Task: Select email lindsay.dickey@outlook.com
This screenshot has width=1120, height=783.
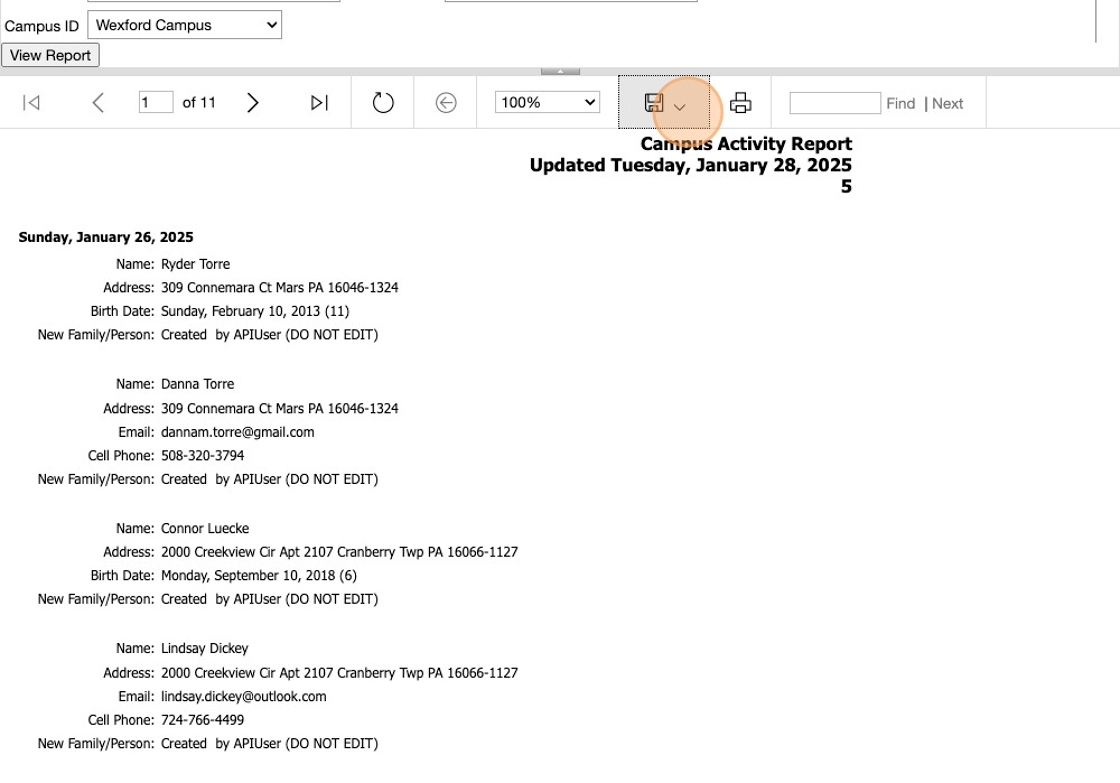Action: coord(244,697)
